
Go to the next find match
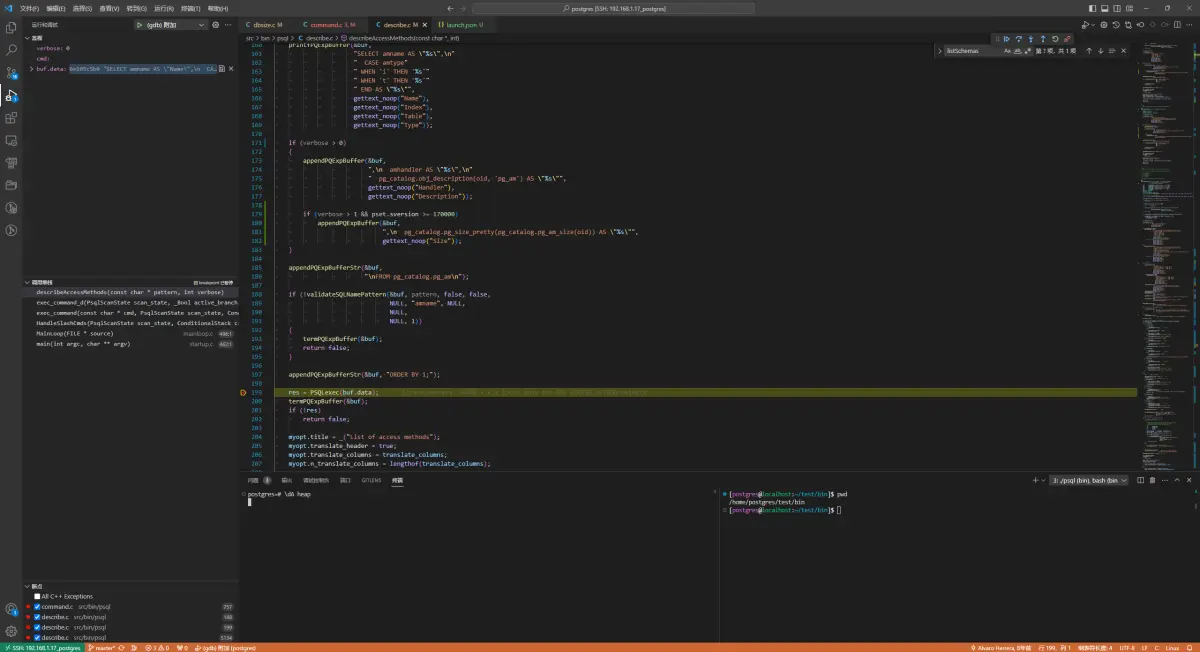tap(1100, 51)
